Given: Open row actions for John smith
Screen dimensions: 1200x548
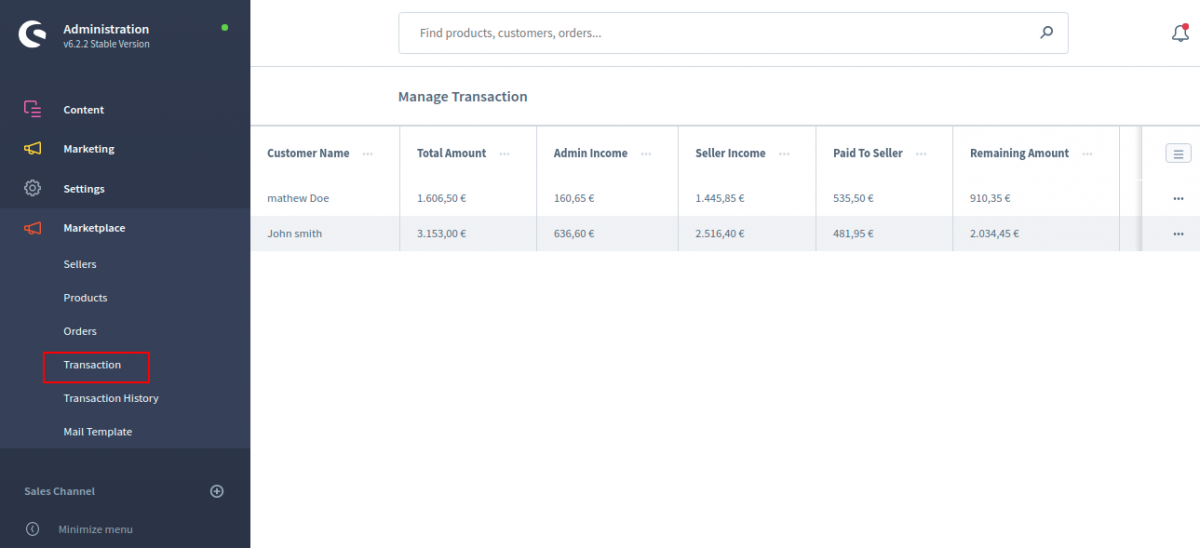Looking at the screenshot, I should coord(1178,233).
